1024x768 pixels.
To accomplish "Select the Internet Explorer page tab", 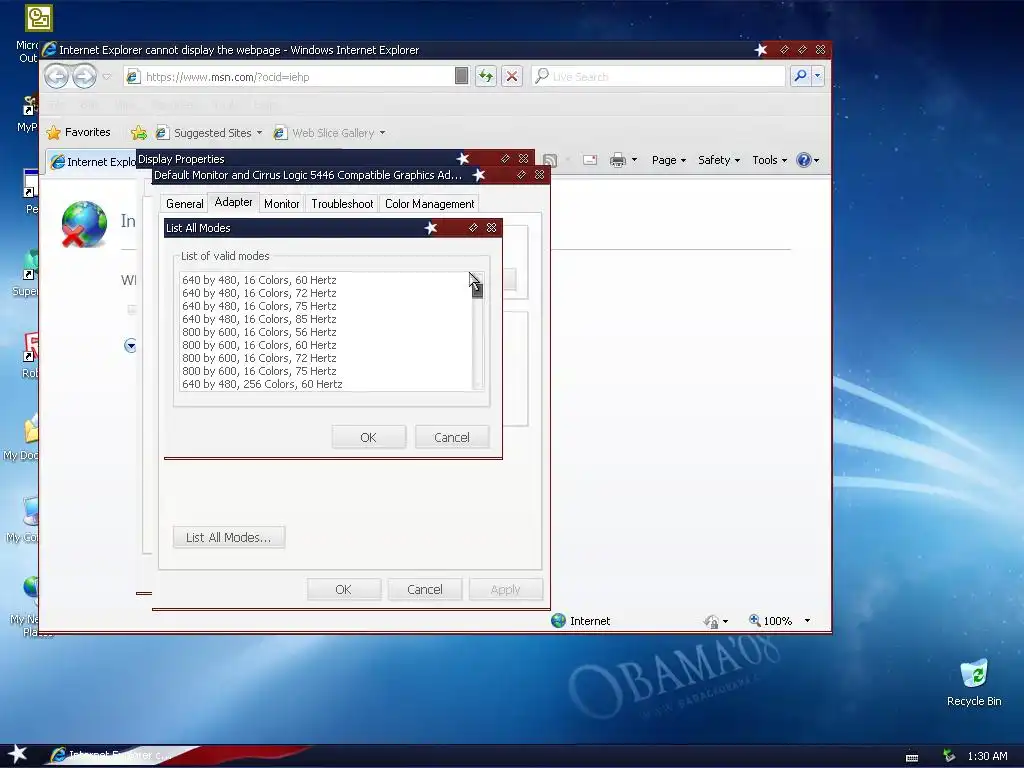I will point(92,161).
